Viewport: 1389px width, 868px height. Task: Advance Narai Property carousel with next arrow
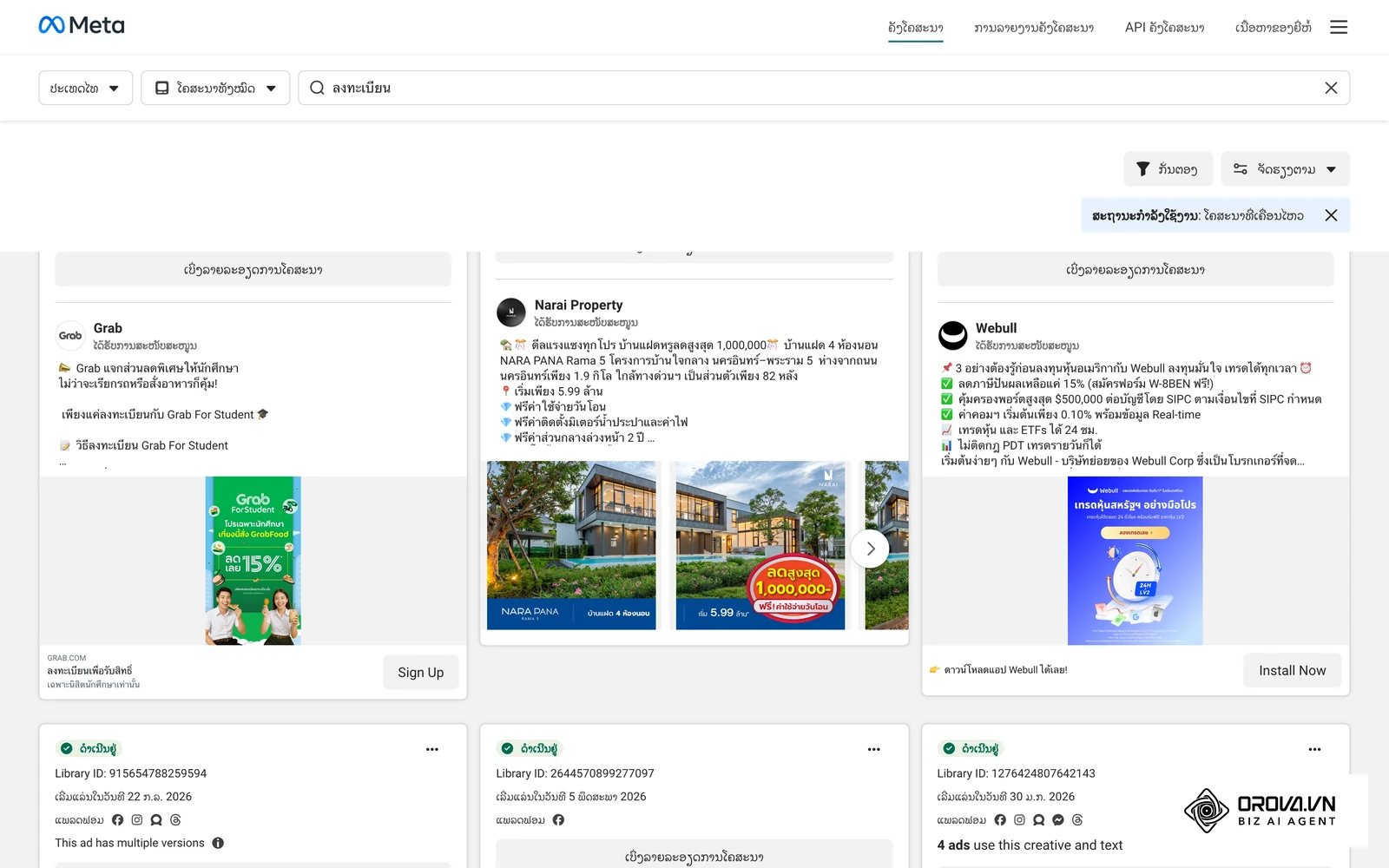870,549
